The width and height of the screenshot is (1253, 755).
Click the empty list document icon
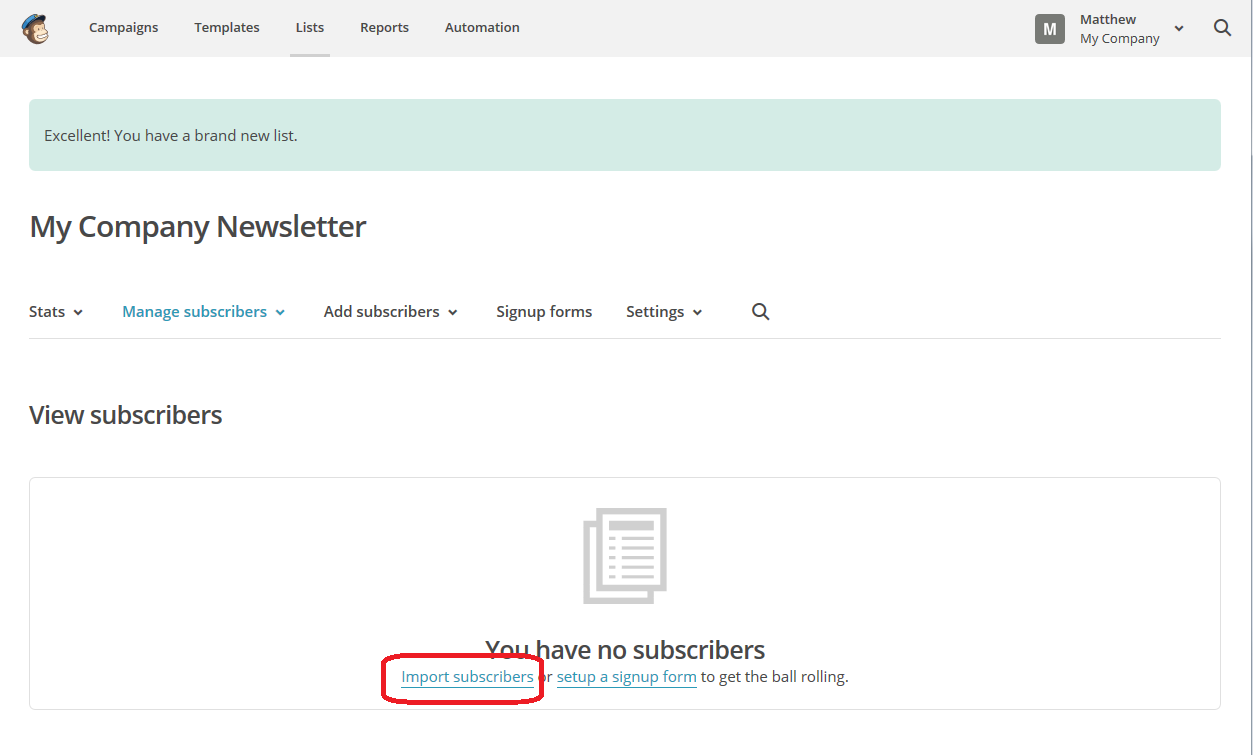(x=625, y=556)
